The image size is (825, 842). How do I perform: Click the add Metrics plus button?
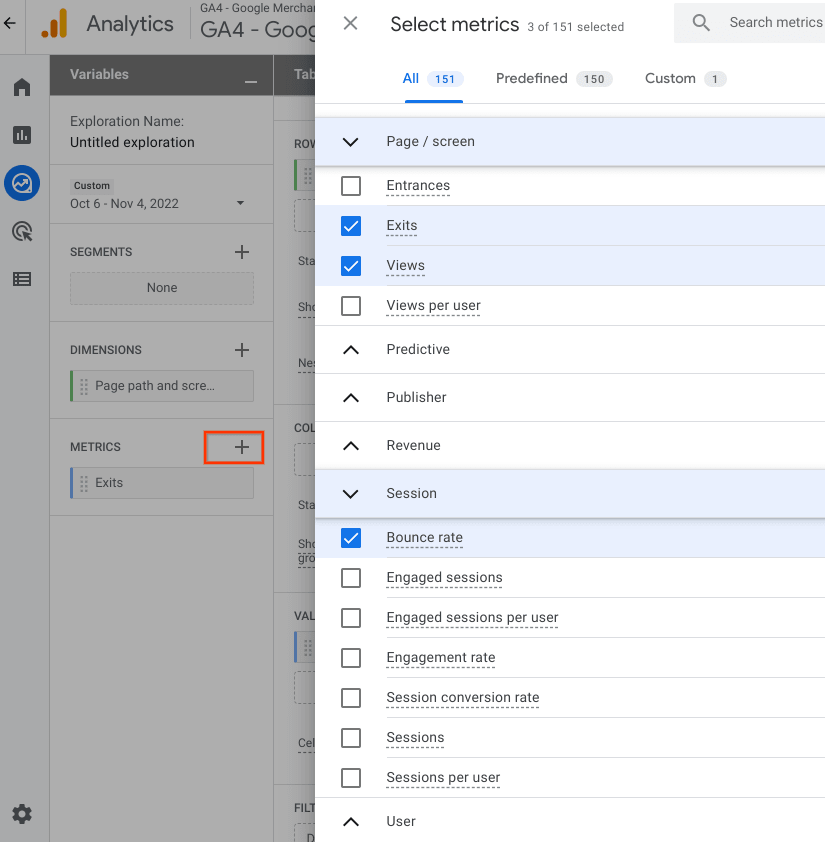[x=233, y=447]
